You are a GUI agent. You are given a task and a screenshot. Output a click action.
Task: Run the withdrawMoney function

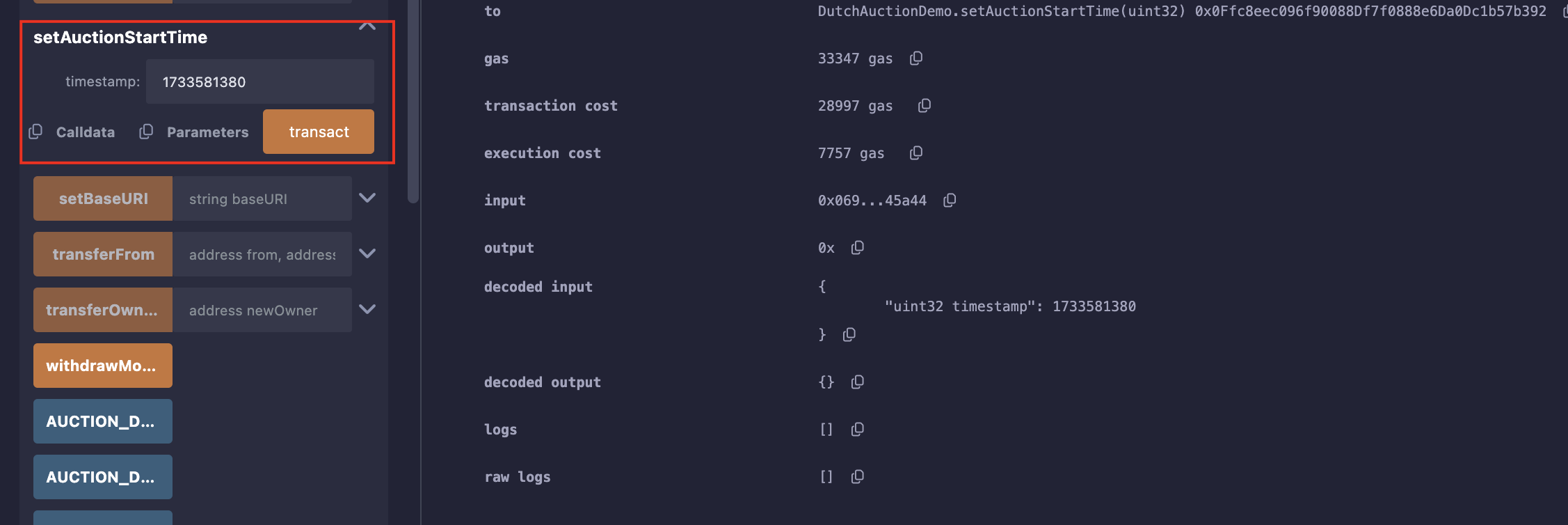103,366
